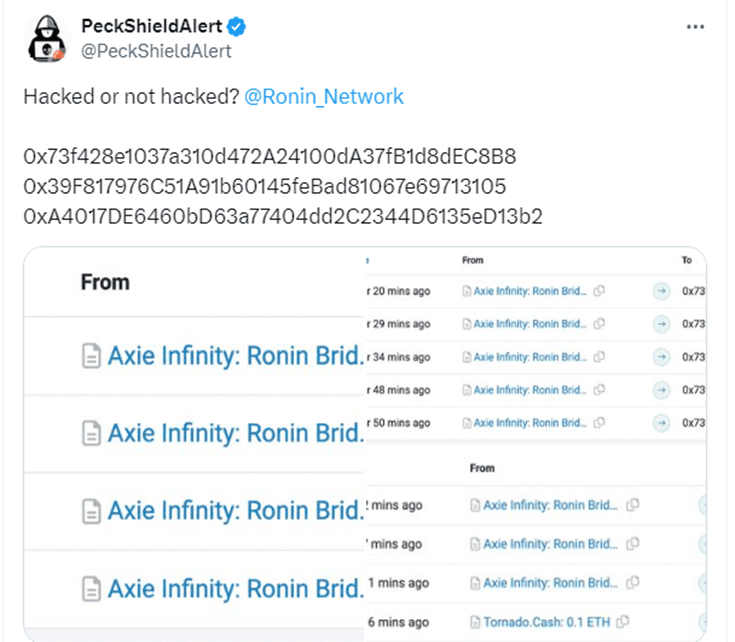
Task: Copy address in the 29 mins ago row
Action: [x=598, y=324]
